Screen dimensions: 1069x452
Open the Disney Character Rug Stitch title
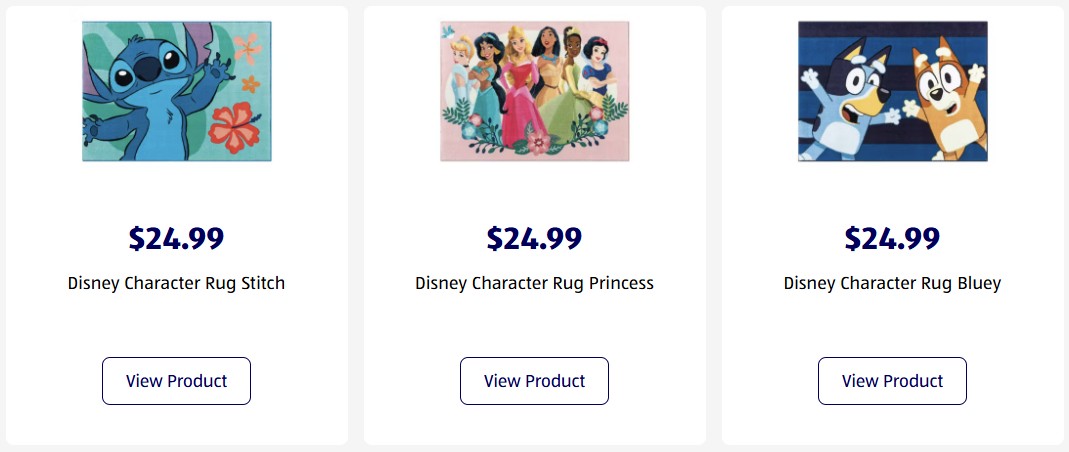point(176,283)
